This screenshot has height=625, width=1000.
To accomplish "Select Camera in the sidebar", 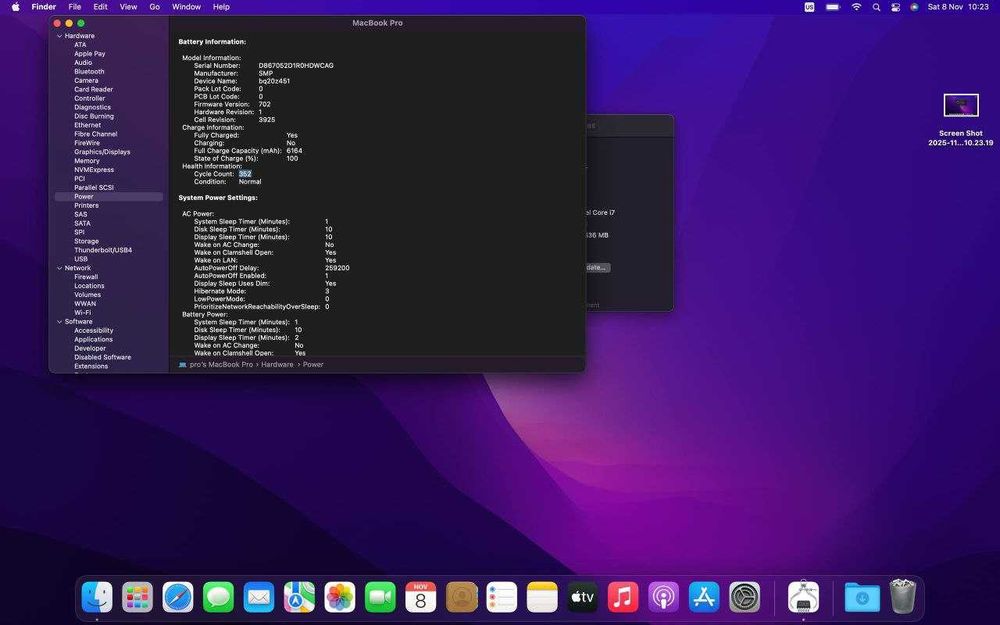I will (x=86, y=81).
